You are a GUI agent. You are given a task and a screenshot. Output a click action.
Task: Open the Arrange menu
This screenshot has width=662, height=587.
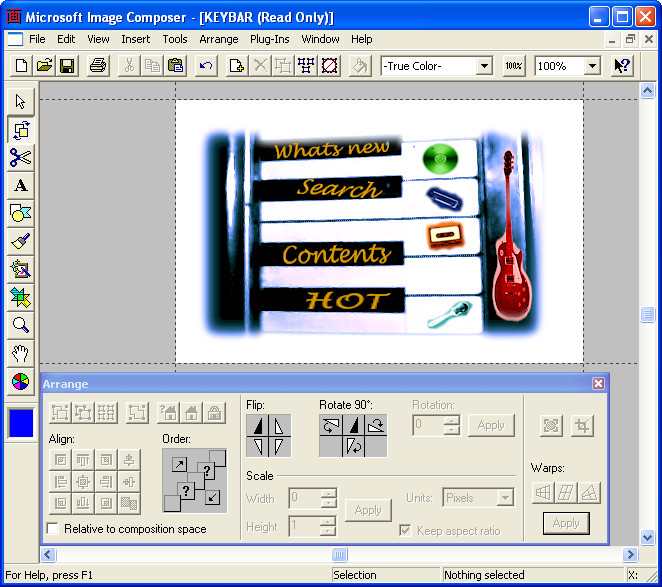218,39
